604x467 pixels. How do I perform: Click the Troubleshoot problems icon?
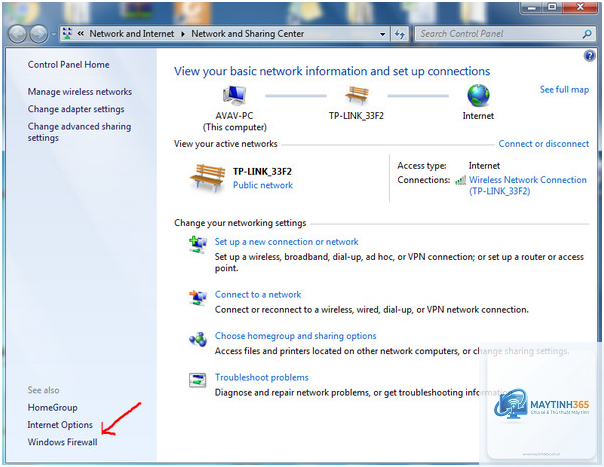point(198,380)
